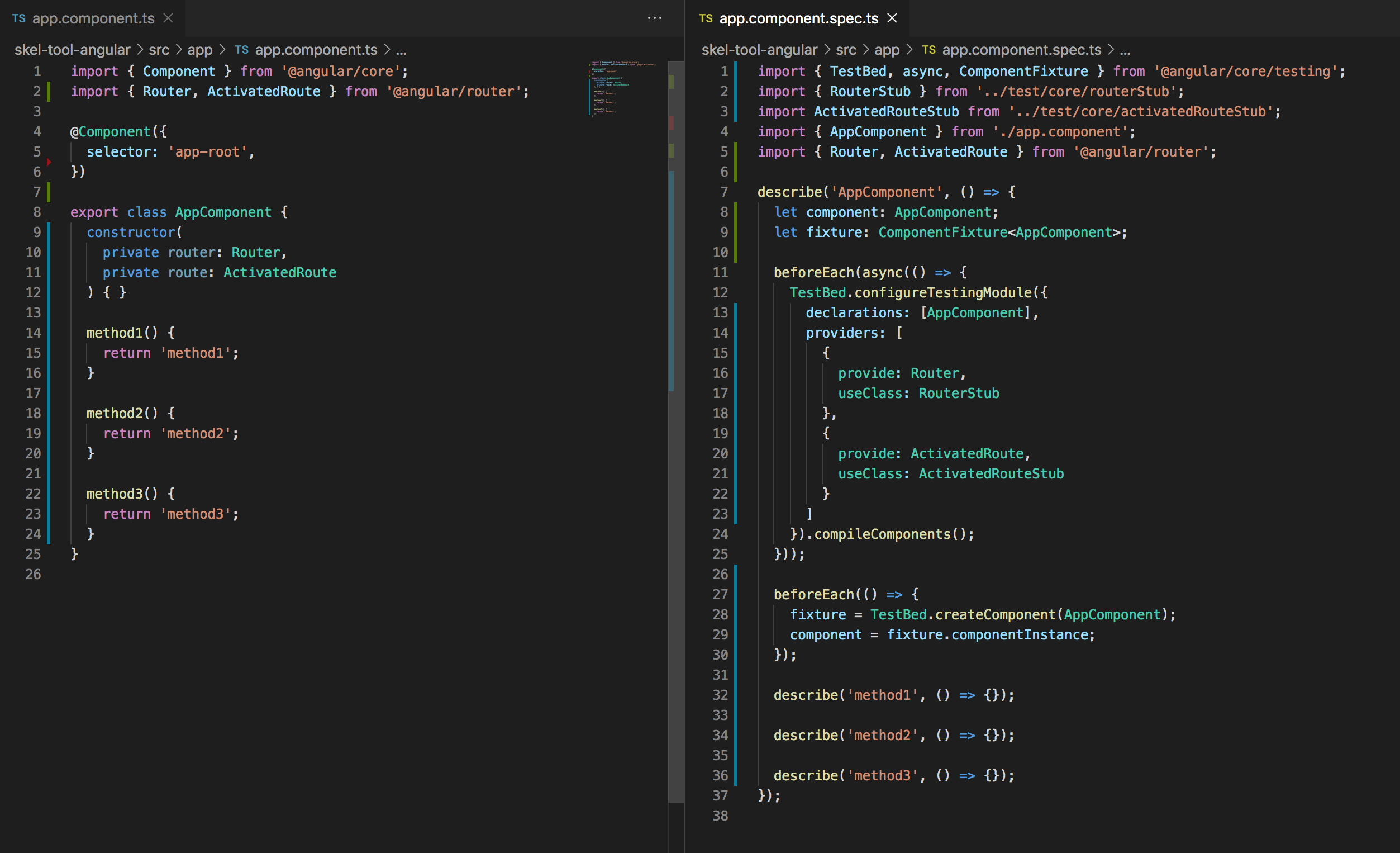Click the blue gutter change bar beside constructor
The image size is (1400, 853).
coord(49,232)
